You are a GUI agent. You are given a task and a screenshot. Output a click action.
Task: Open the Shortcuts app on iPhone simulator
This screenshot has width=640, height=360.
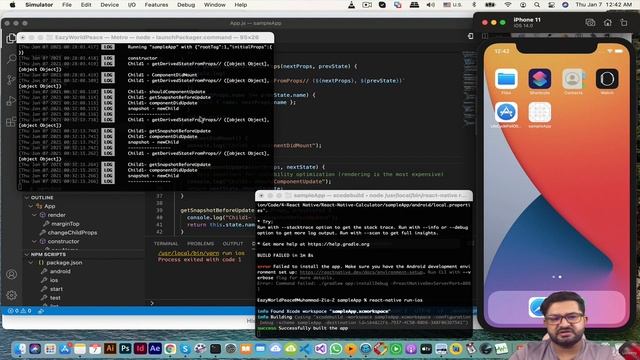[540, 79]
